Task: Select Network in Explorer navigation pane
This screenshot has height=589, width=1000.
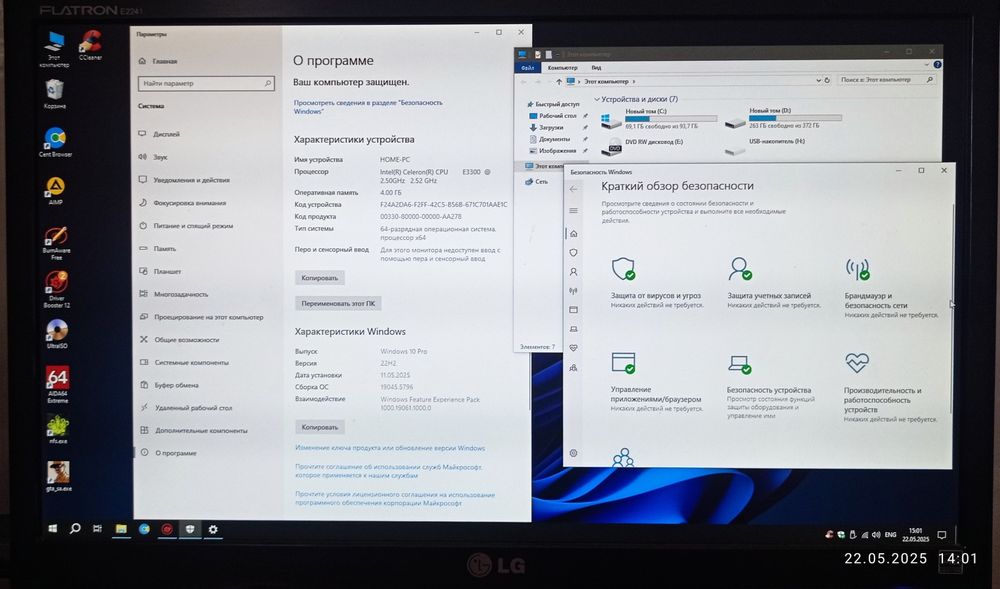Action: [536, 182]
